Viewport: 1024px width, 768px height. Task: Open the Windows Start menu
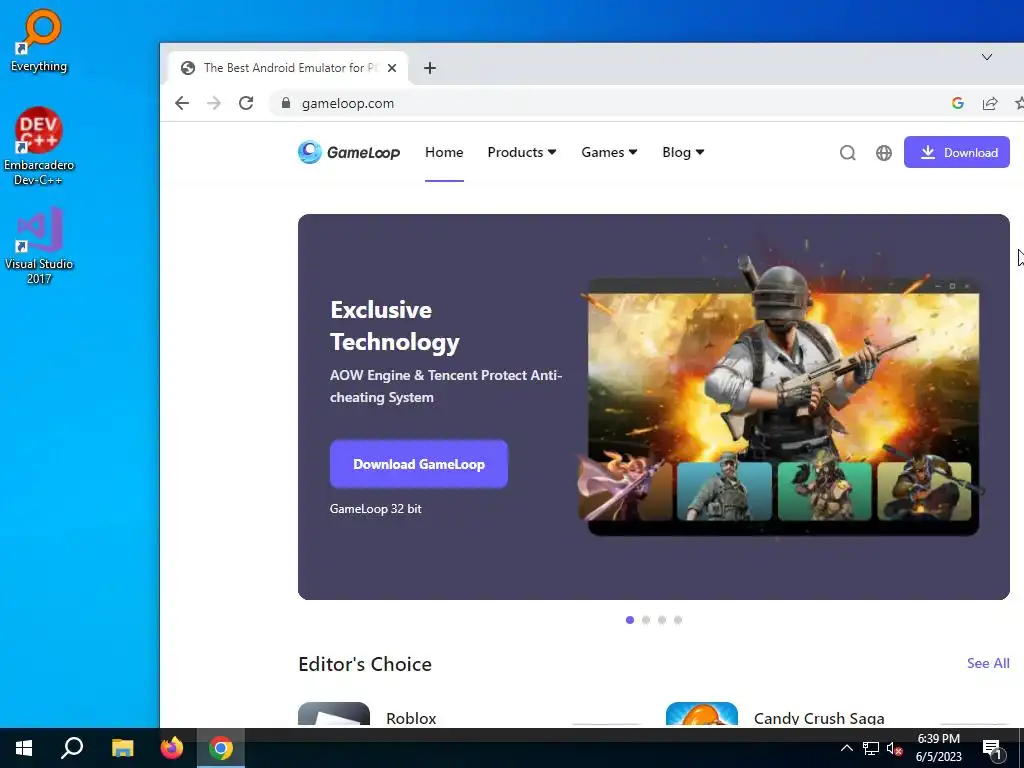(x=24, y=748)
